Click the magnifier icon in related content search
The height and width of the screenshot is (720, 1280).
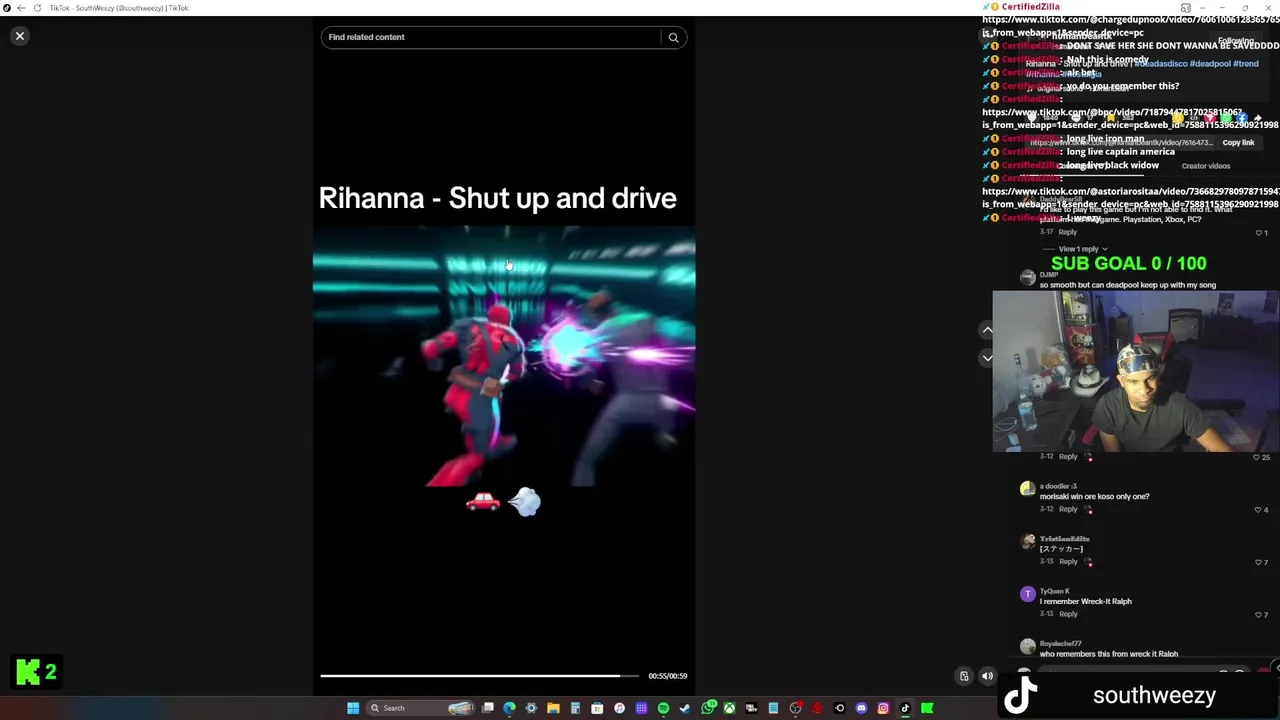pyautogui.click(x=673, y=37)
